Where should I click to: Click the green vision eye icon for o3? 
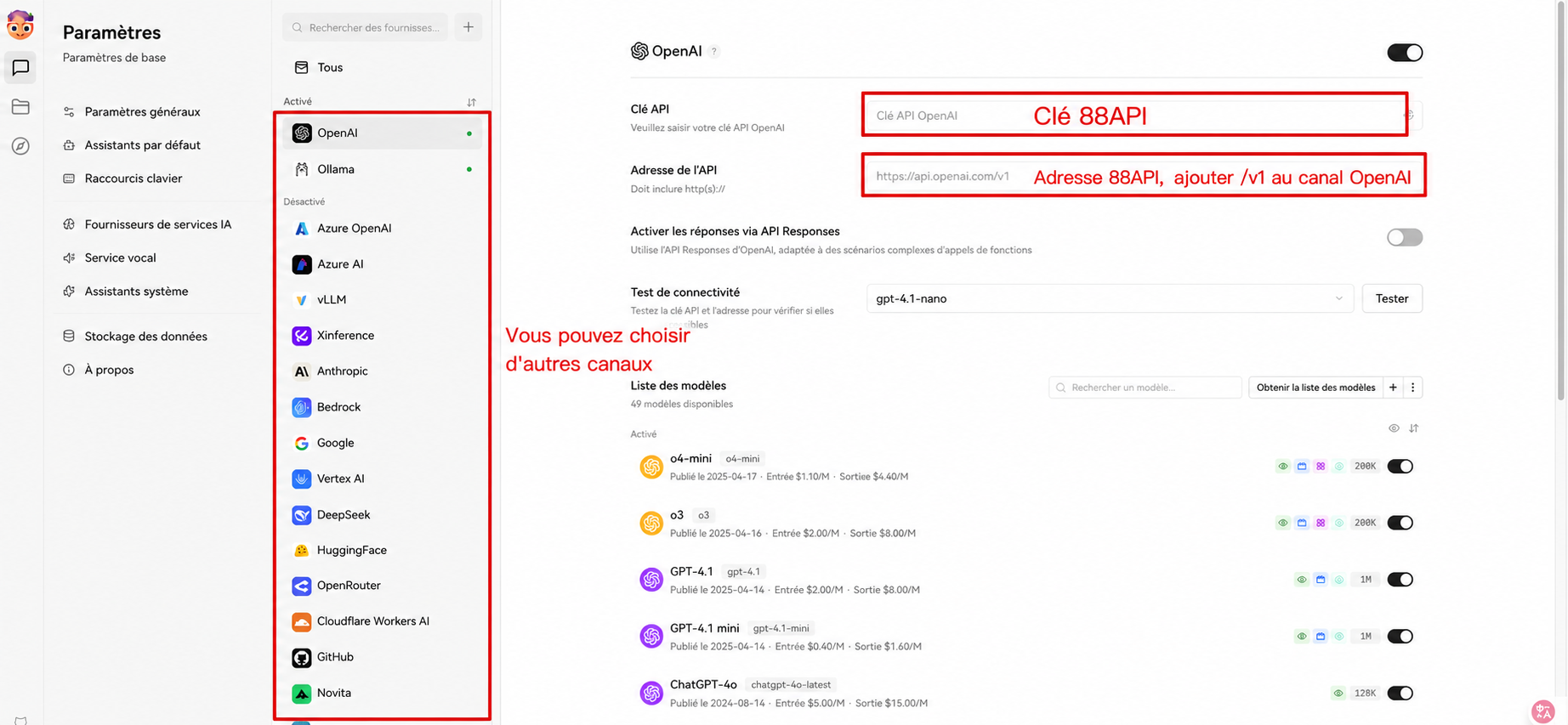click(x=1283, y=523)
